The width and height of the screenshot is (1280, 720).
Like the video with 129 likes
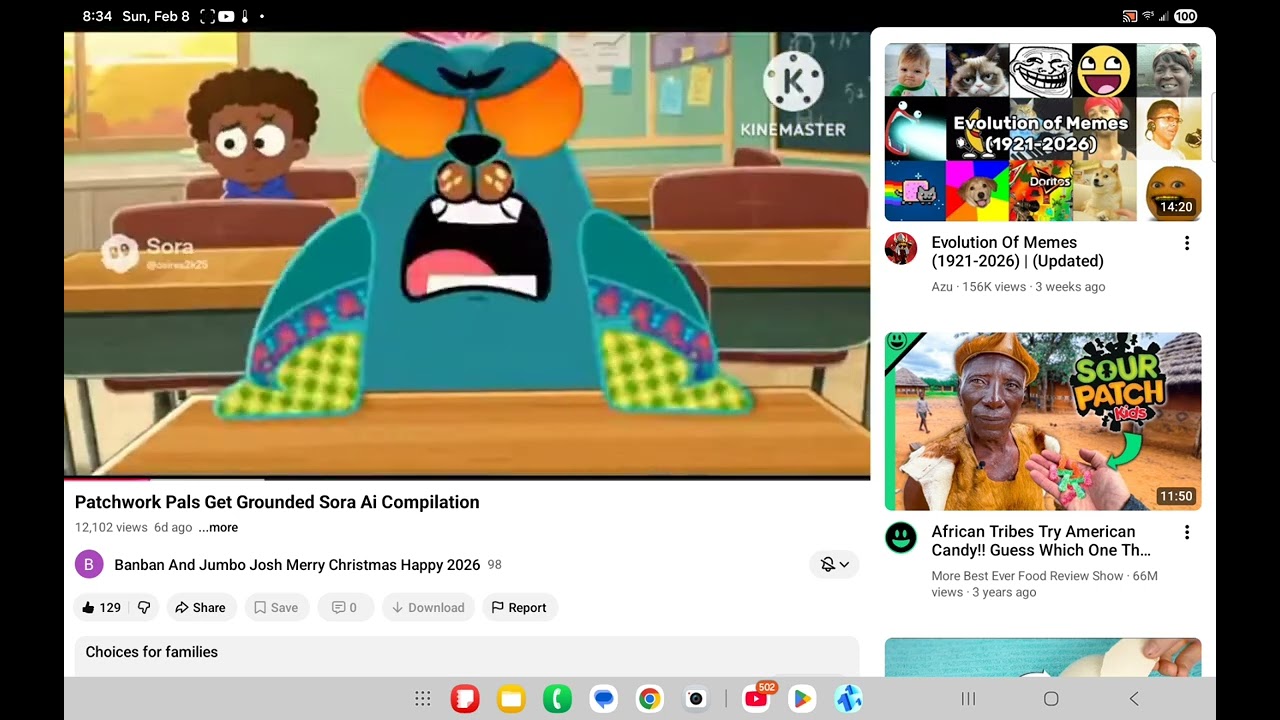pyautogui.click(x=101, y=607)
